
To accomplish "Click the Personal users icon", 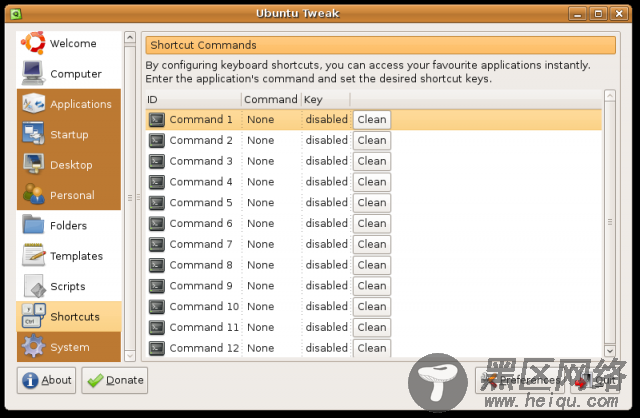I will [x=33, y=194].
